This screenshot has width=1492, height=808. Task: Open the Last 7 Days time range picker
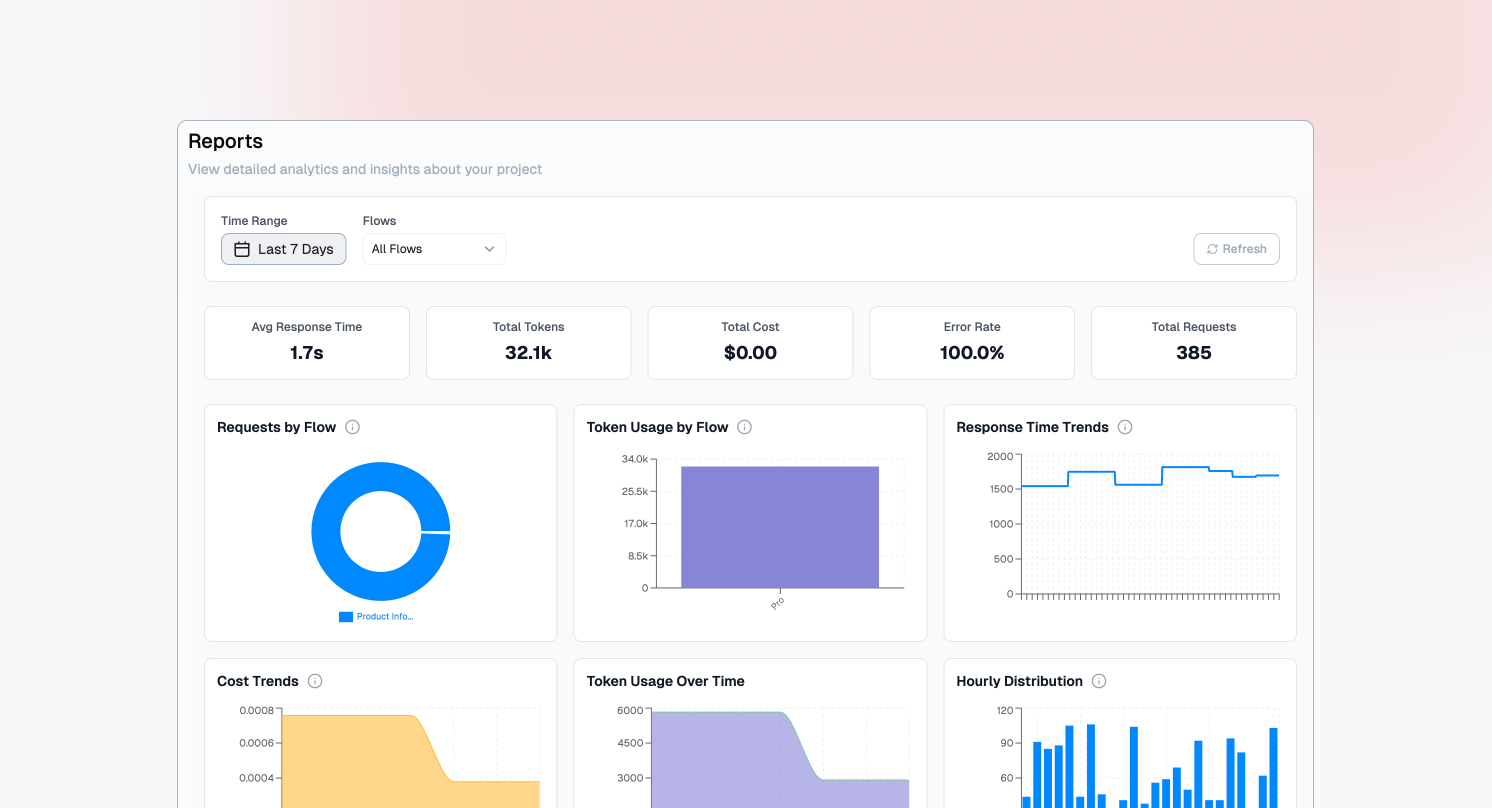pos(284,249)
